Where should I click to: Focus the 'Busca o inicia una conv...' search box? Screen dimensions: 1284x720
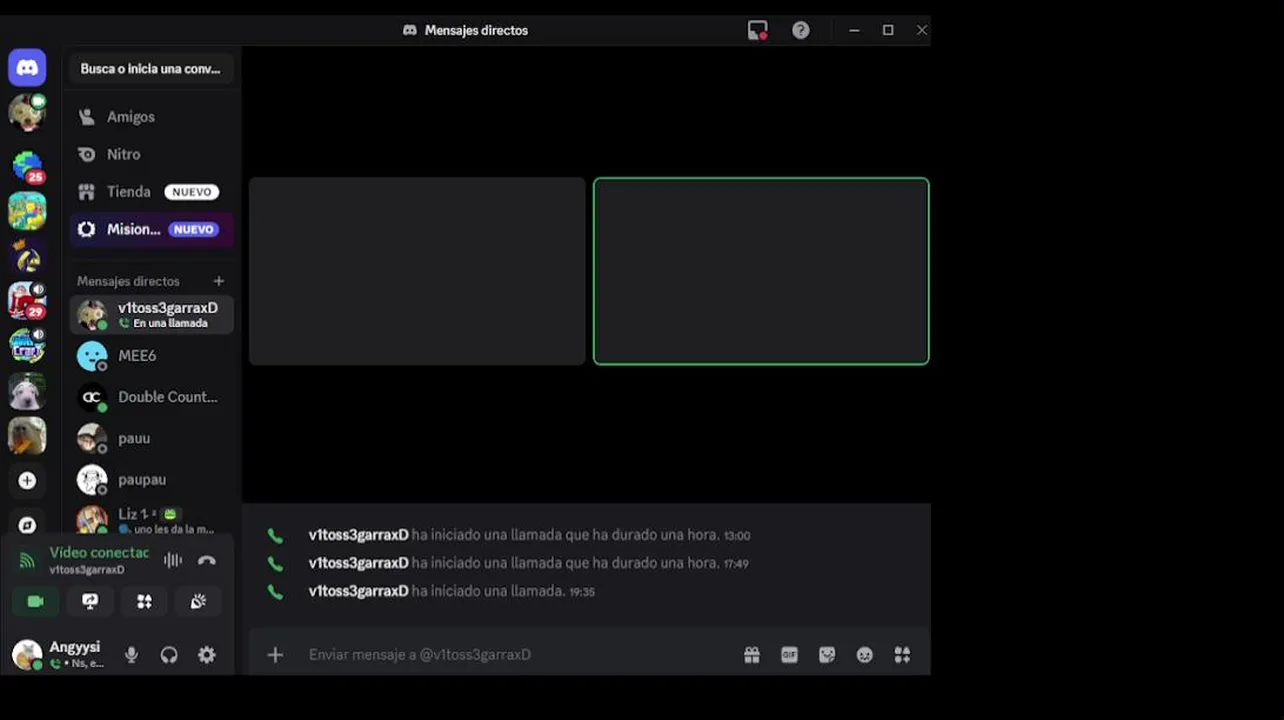click(x=151, y=69)
